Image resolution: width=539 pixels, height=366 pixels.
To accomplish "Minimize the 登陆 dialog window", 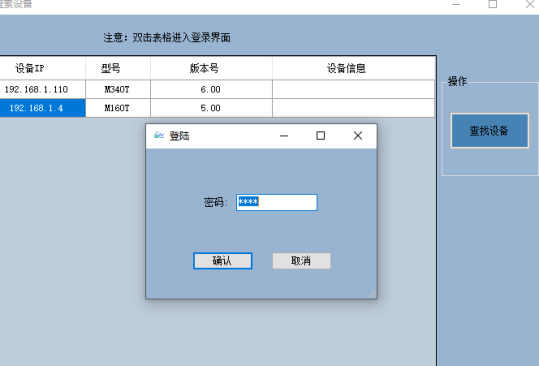I will click(284, 136).
